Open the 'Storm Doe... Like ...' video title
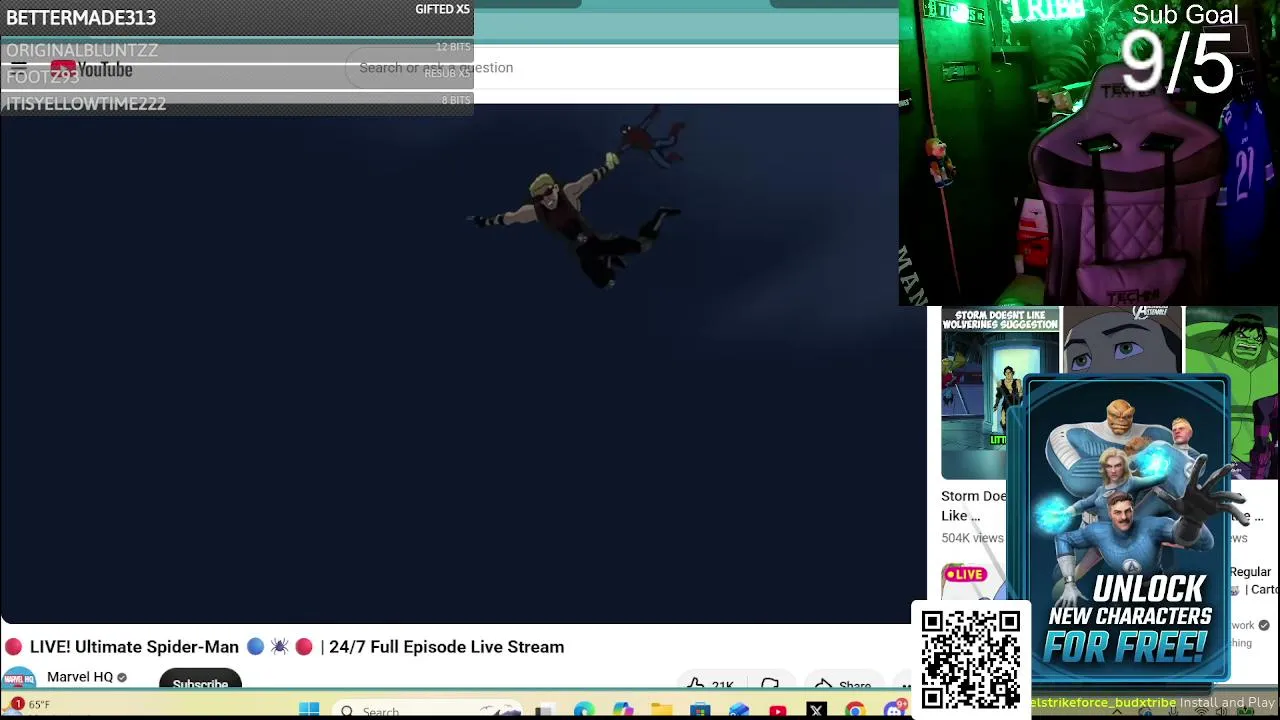Screen dimensions: 1280x720 (973, 506)
